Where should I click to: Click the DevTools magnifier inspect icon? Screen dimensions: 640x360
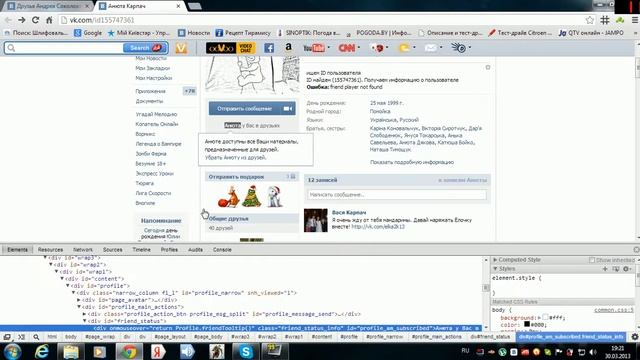click(x=36, y=337)
